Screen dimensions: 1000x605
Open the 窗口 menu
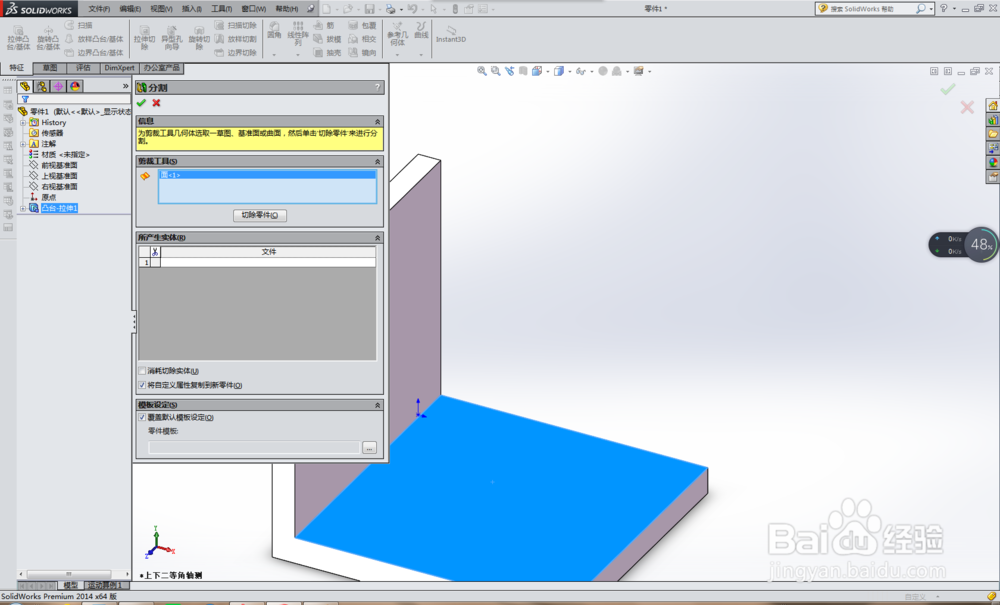click(x=254, y=9)
